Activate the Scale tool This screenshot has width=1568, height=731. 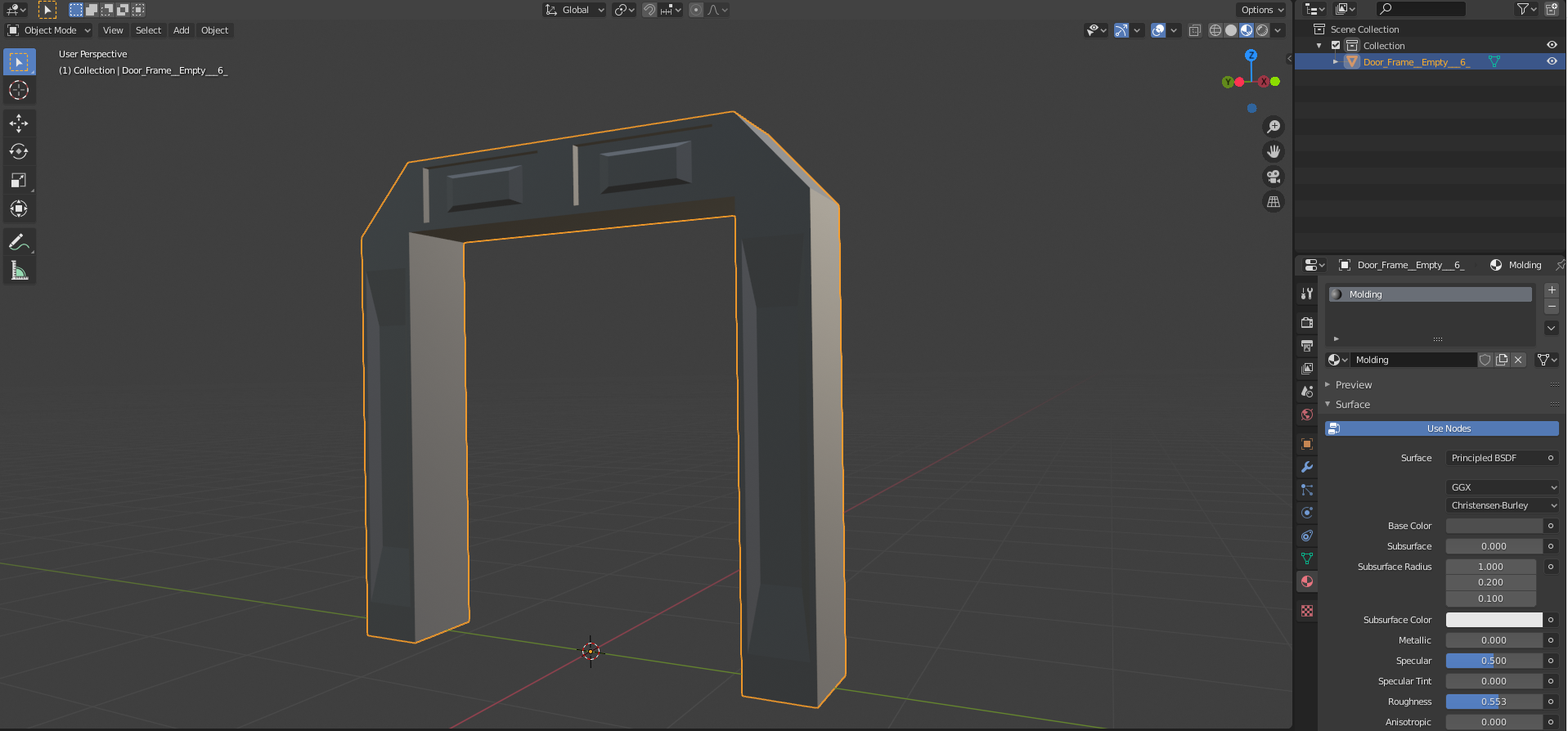[x=19, y=180]
